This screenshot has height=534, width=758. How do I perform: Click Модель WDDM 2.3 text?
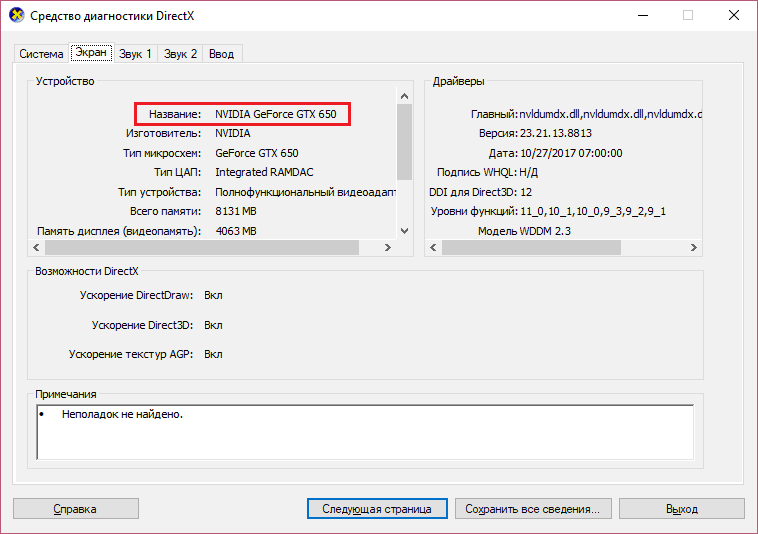[524, 231]
